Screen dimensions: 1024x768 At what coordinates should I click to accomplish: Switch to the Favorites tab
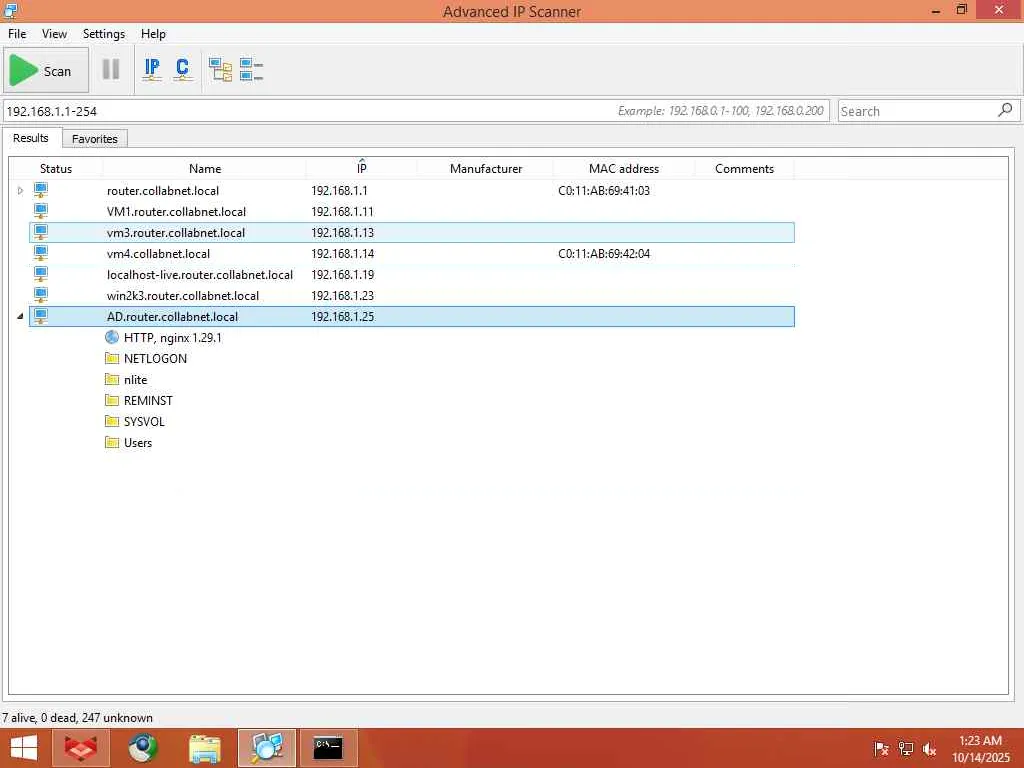point(95,139)
